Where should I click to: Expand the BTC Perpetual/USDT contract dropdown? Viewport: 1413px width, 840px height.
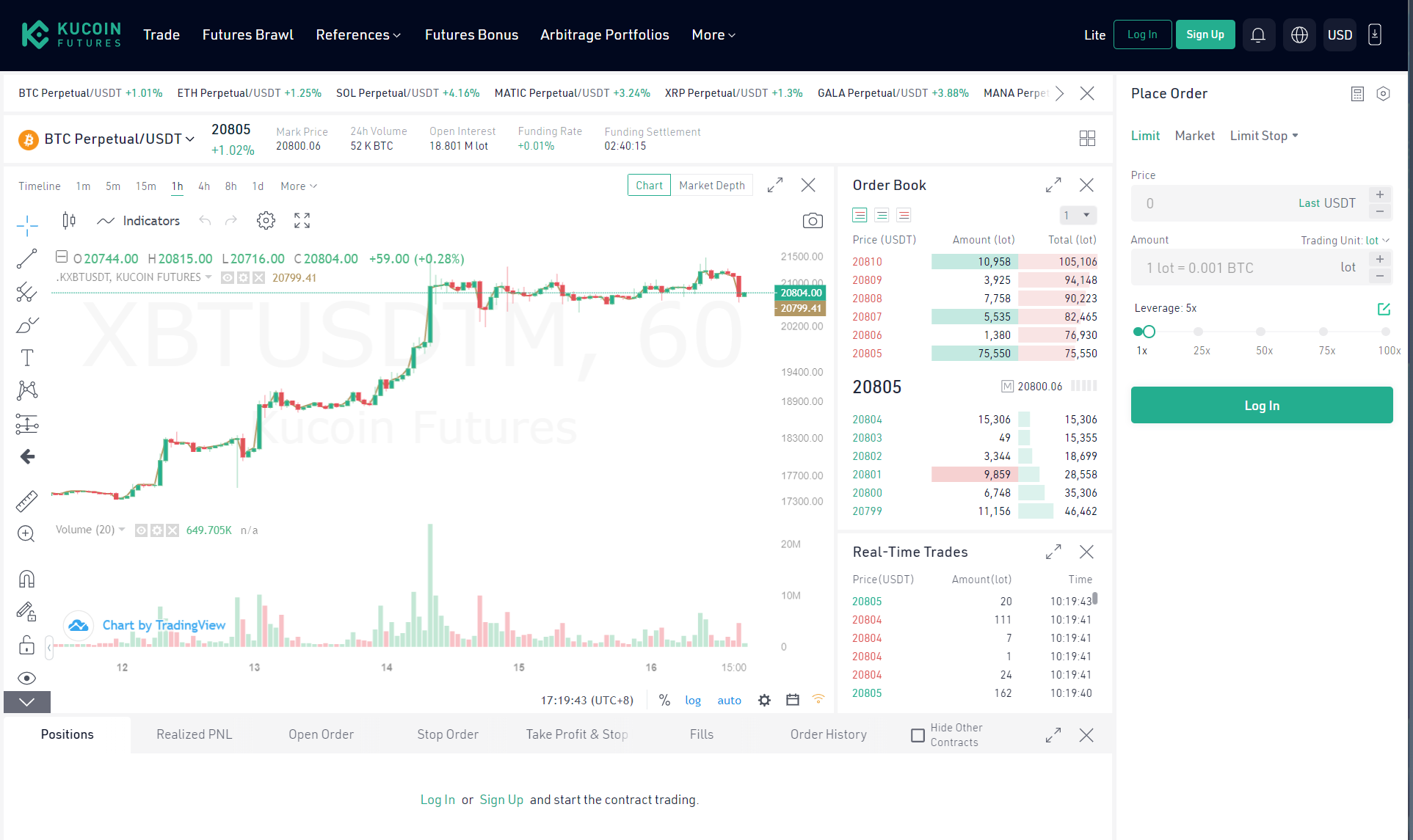[x=119, y=139]
